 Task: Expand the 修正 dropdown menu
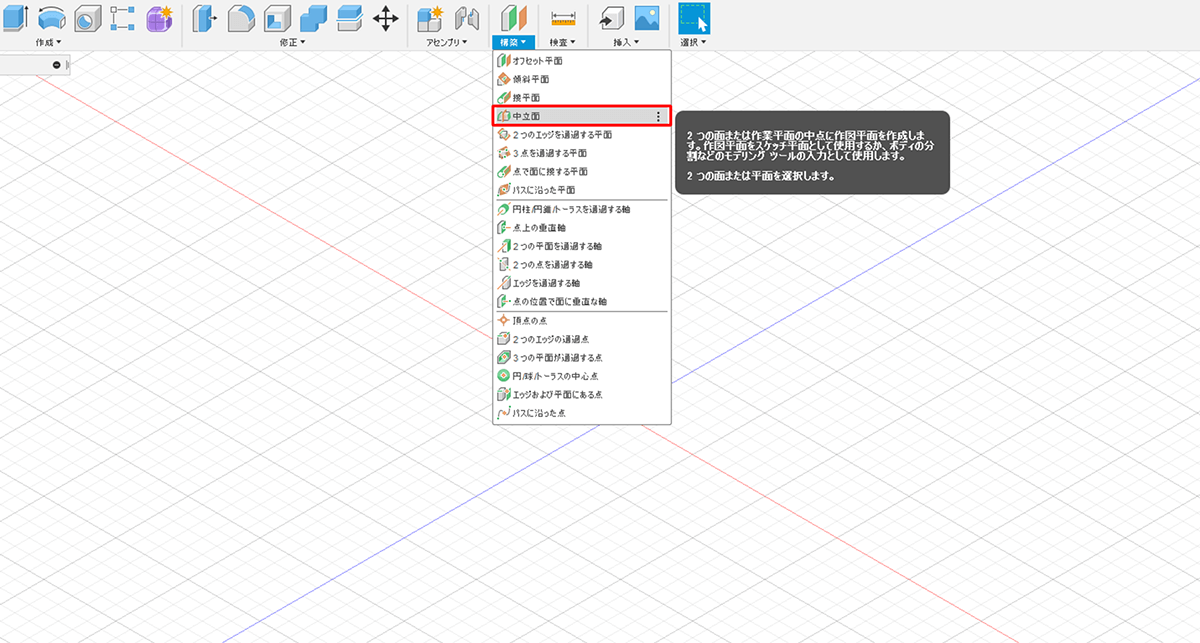click(x=292, y=43)
